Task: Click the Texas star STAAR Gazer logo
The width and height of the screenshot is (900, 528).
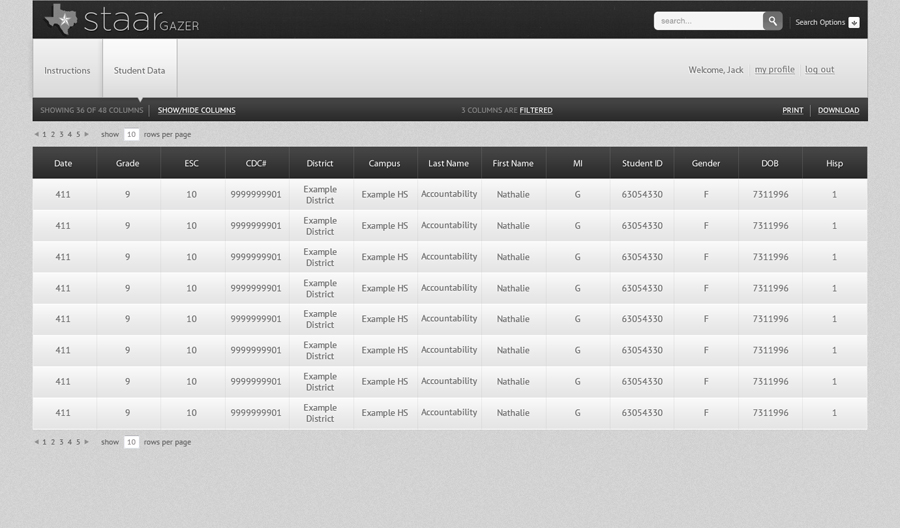Action: pyautogui.click(x=122, y=20)
